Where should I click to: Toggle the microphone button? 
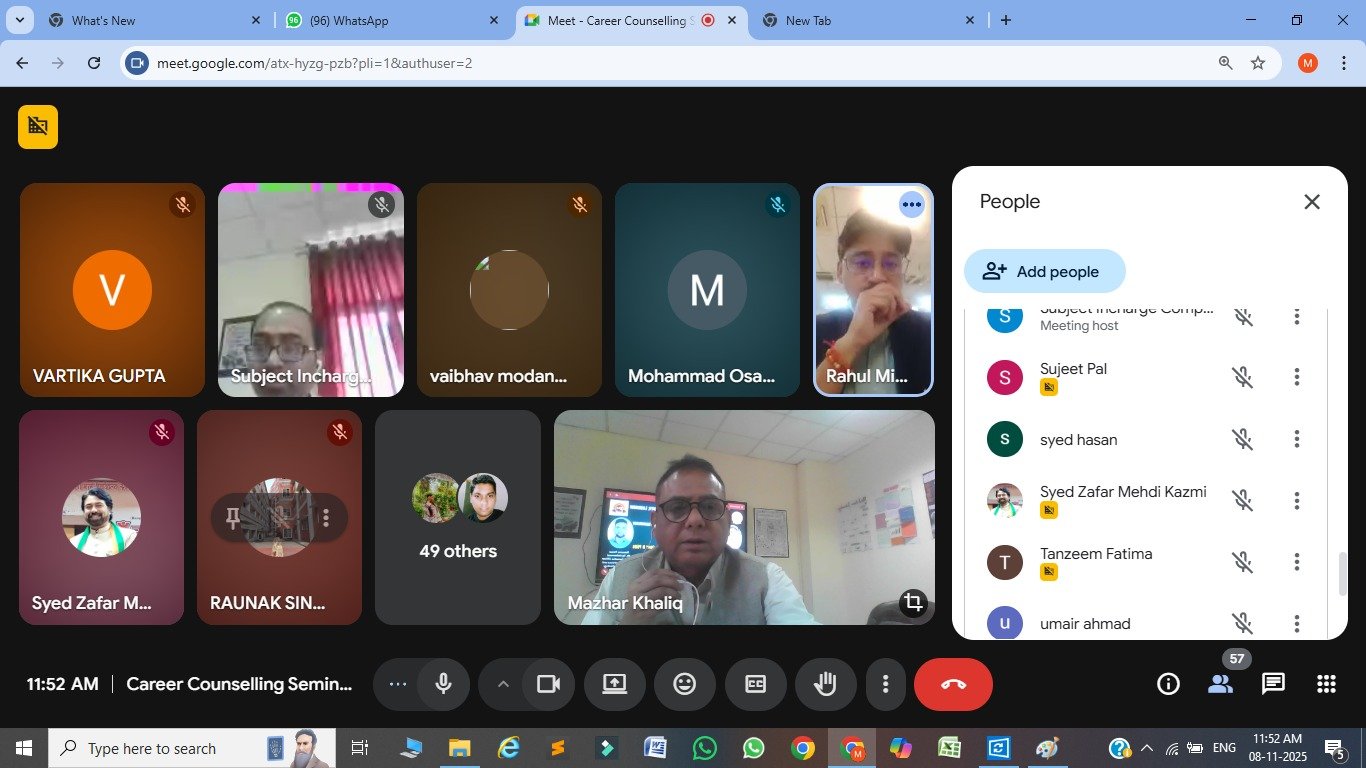444,684
